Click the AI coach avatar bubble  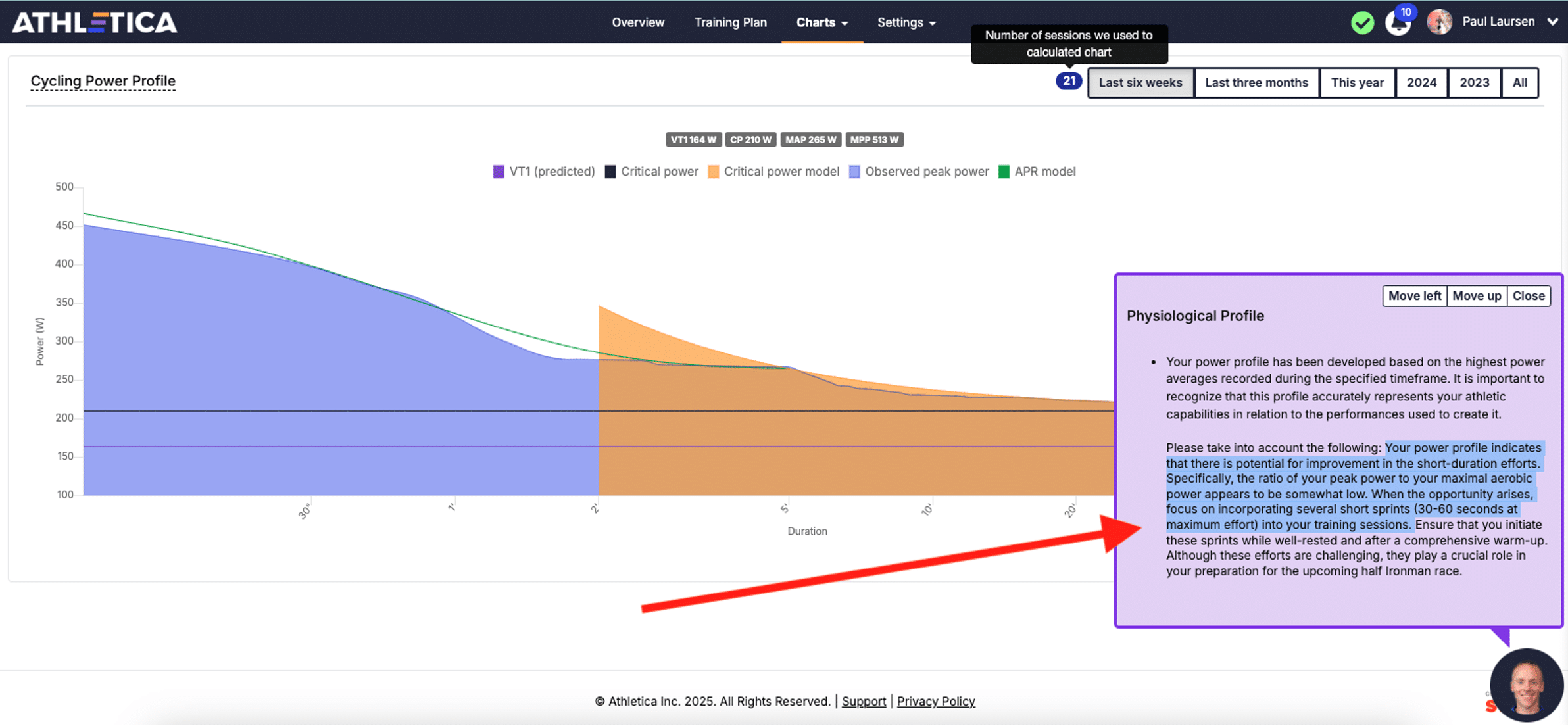[1526, 685]
